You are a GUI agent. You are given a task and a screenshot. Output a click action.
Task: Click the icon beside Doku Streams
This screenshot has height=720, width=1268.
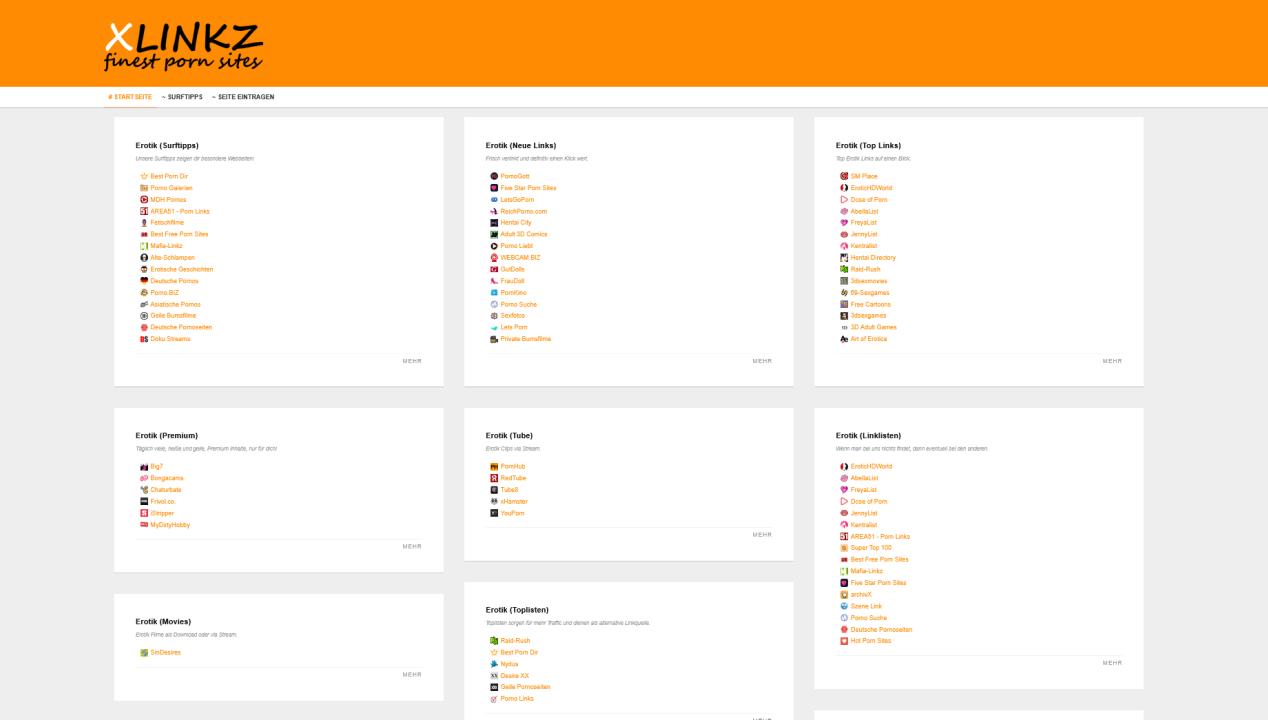(x=144, y=339)
